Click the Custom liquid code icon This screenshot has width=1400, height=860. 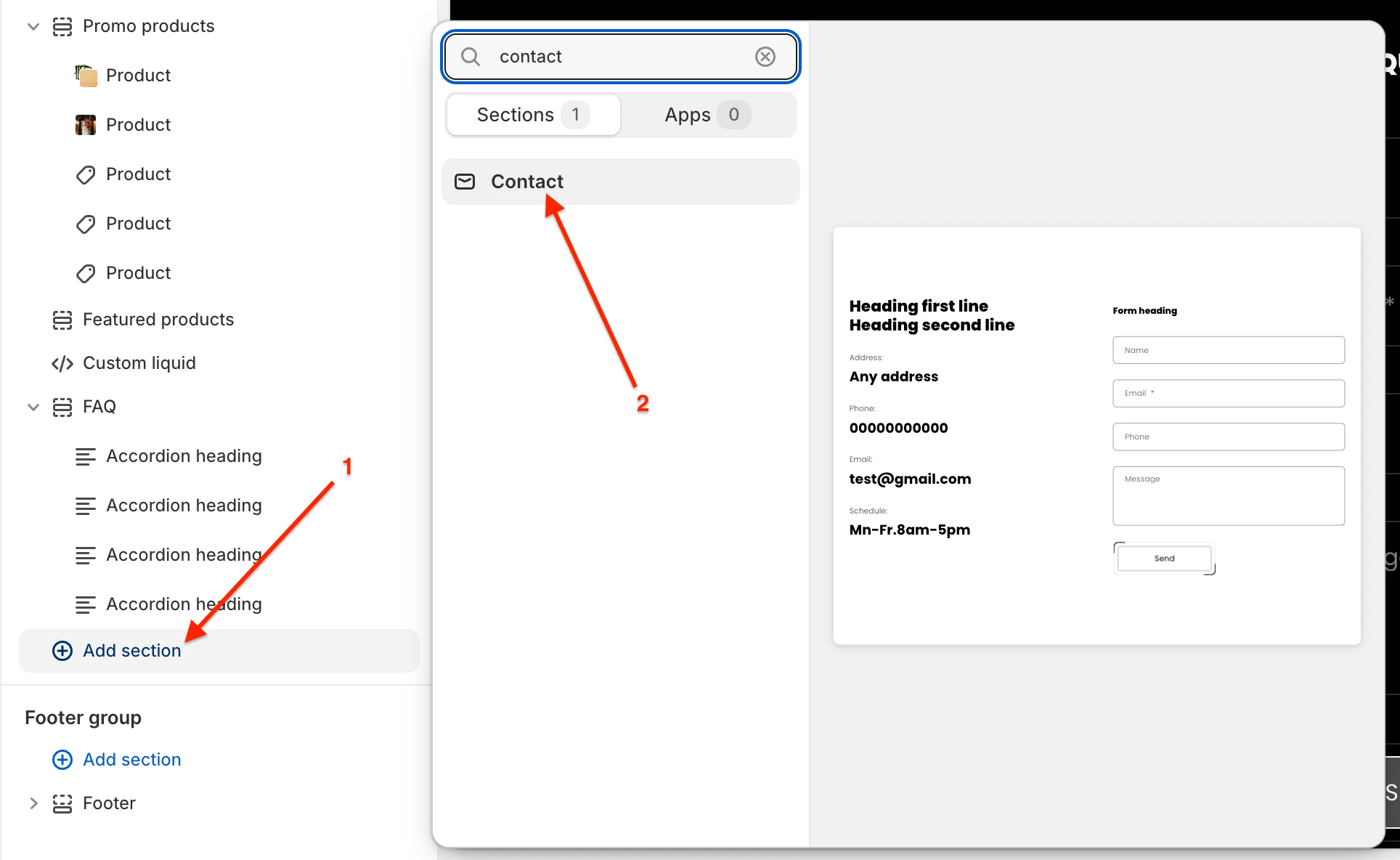(x=62, y=363)
